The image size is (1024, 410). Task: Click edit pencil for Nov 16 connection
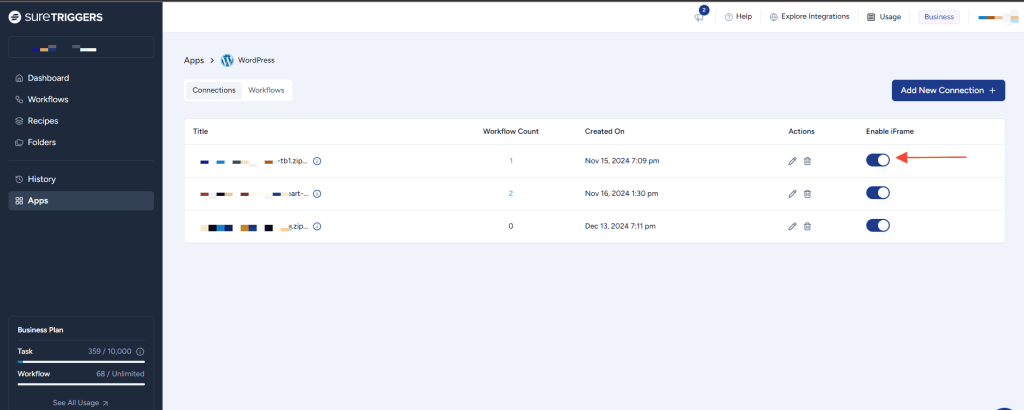click(x=792, y=194)
